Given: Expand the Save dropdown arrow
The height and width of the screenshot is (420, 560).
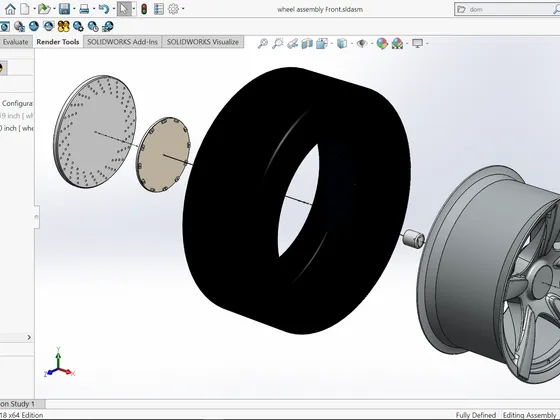Looking at the screenshot, I should click(x=74, y=9).
